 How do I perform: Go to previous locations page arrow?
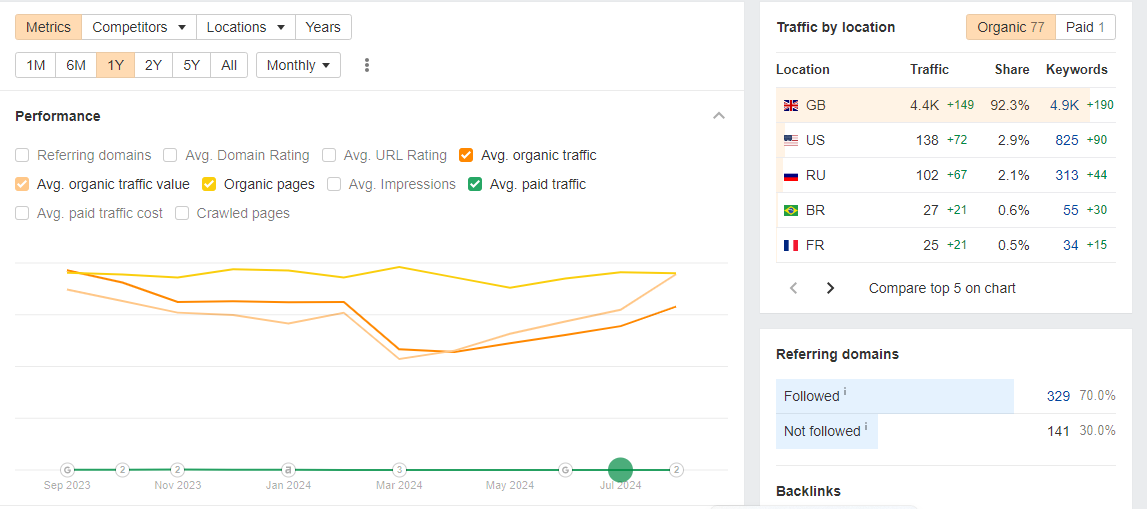pyautogui.click(x=794, y=288)
